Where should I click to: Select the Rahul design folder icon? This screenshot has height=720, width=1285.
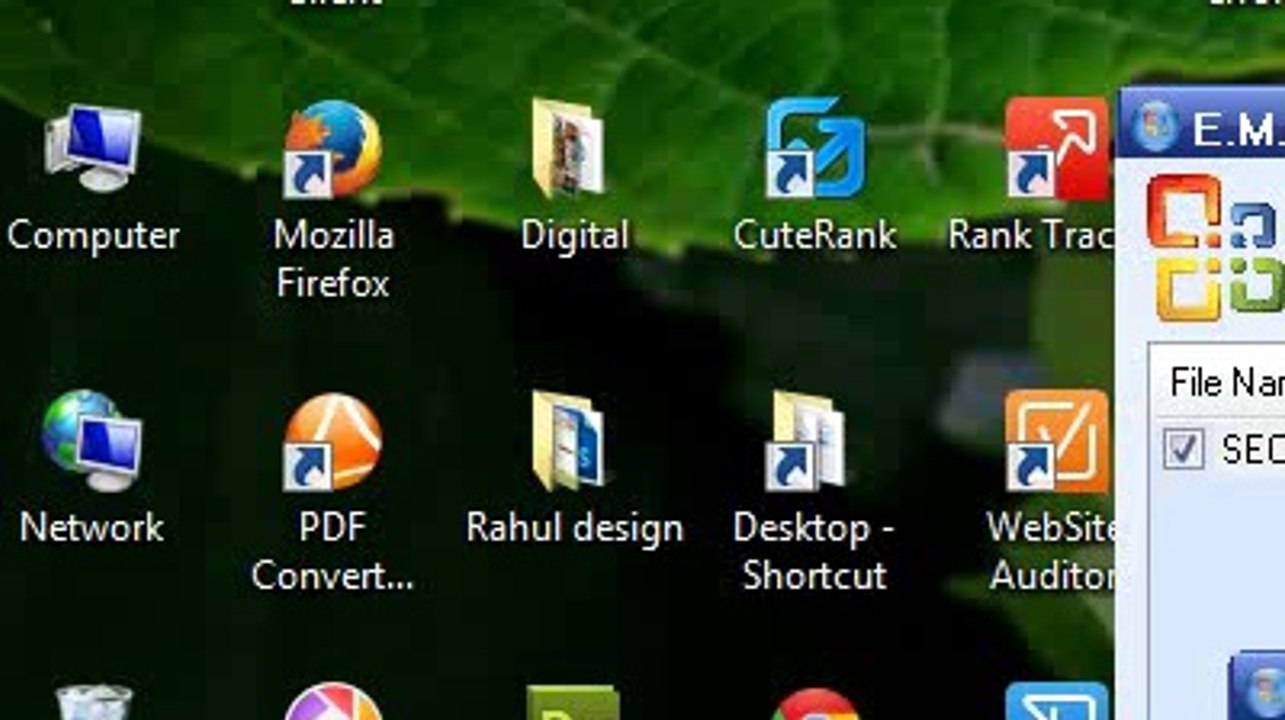569,440
